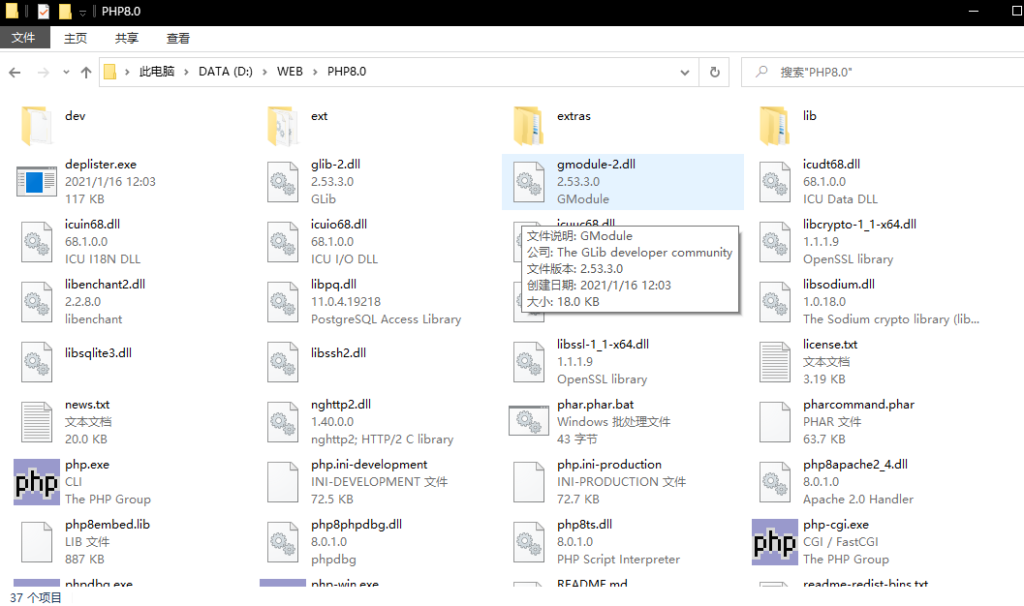
Task: Select the file name text php8embed.lib
Action: (107, 525)
